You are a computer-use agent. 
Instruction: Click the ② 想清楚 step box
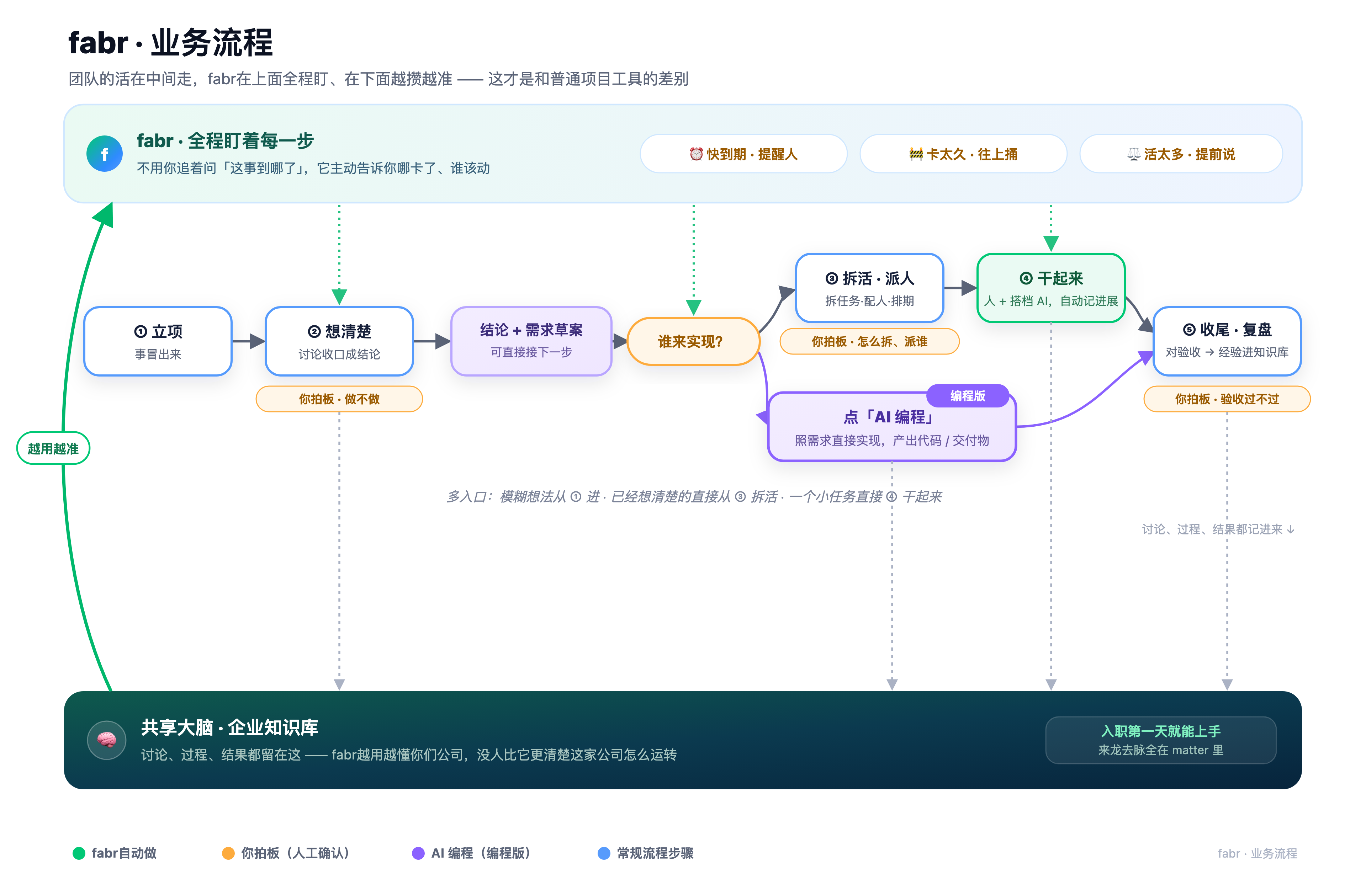click(x=339, y=341)
